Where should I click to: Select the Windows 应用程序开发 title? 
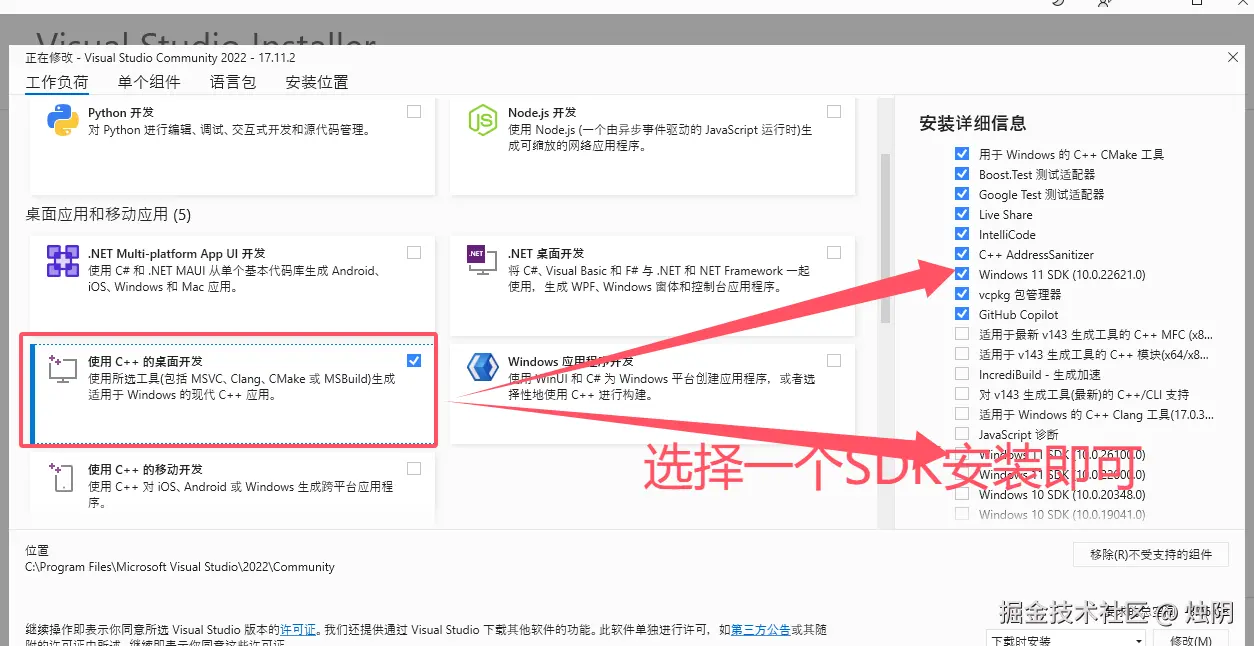click(571, 362)
